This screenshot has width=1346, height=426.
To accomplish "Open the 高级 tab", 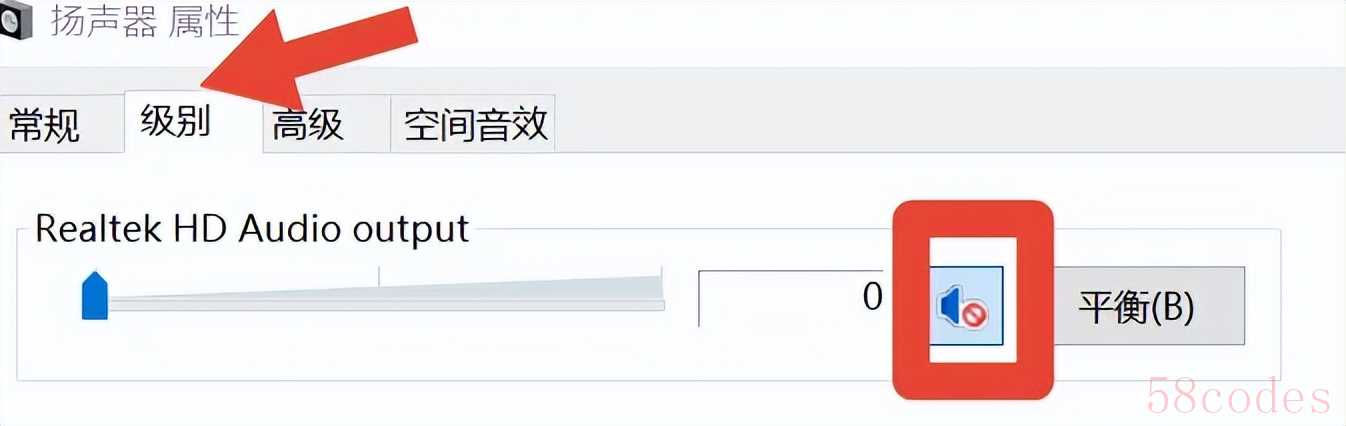I will pyautogui.click(x=308, y=125).
